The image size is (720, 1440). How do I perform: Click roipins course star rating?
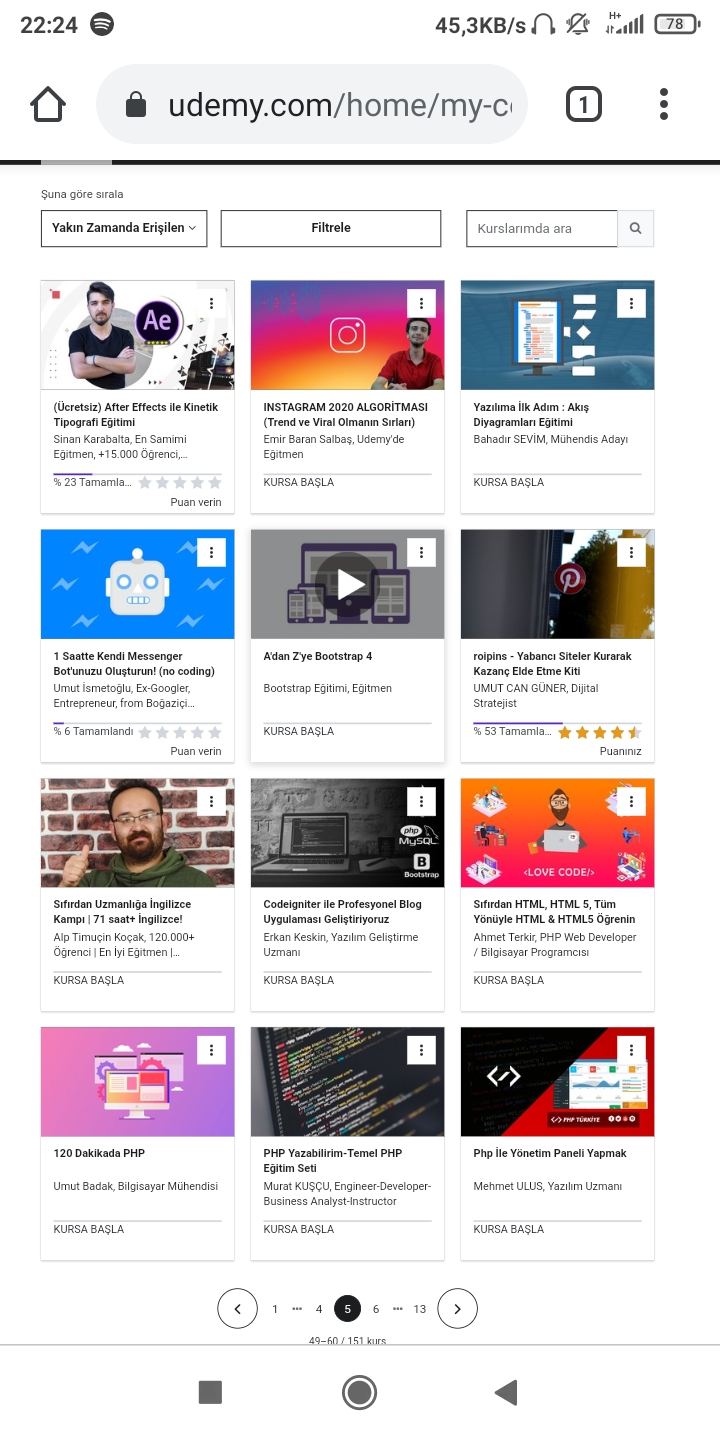[600, 732]
